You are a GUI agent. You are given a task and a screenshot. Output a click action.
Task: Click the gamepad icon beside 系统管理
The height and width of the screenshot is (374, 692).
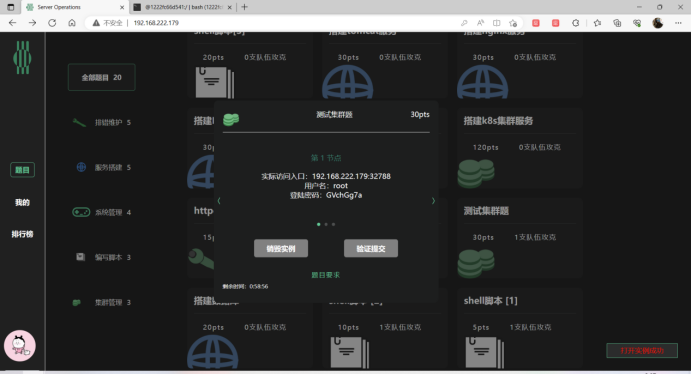point(81,212)
